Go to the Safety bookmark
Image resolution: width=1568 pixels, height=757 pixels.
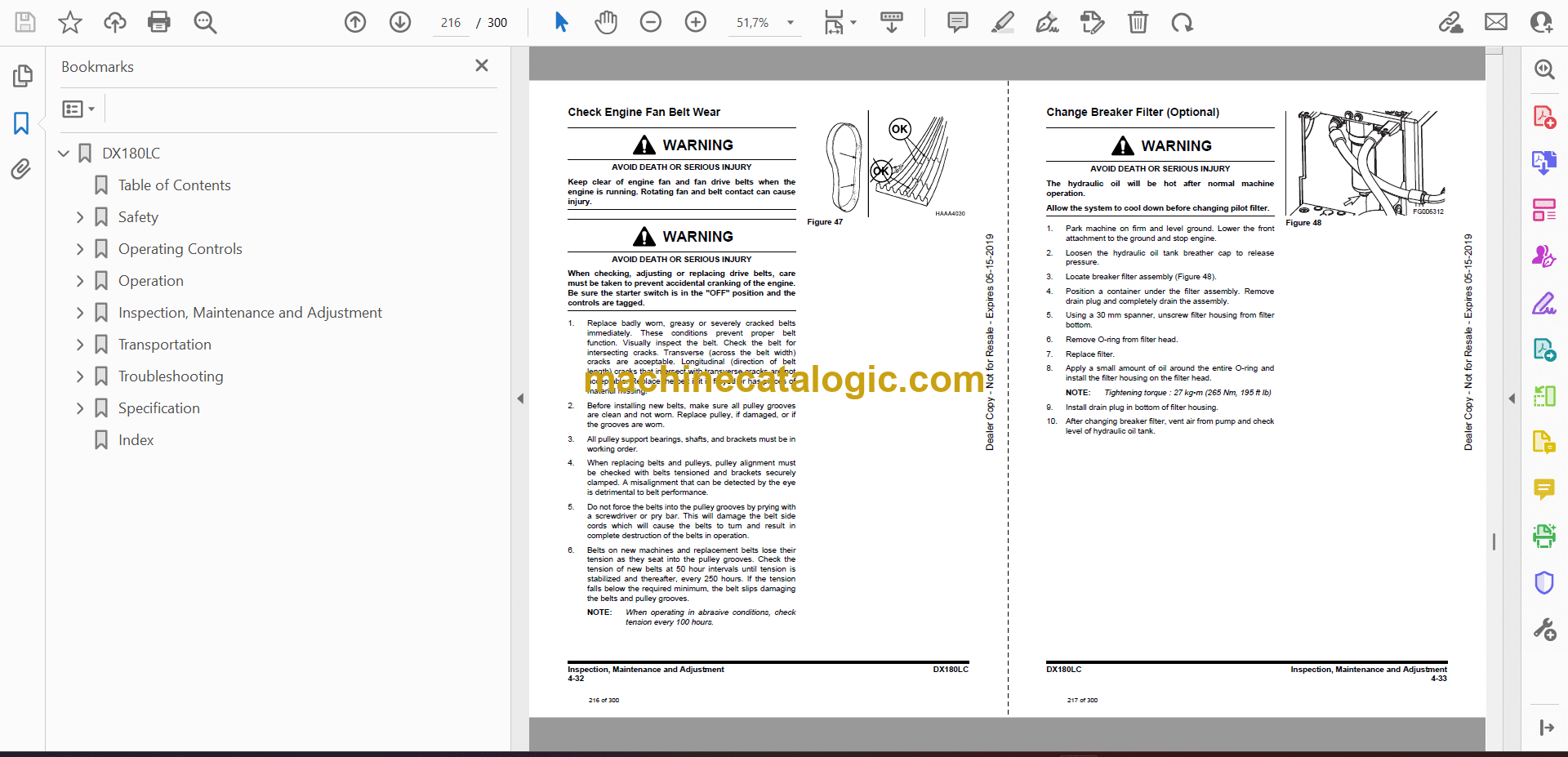pyautogui.click(x=138, y=217)
